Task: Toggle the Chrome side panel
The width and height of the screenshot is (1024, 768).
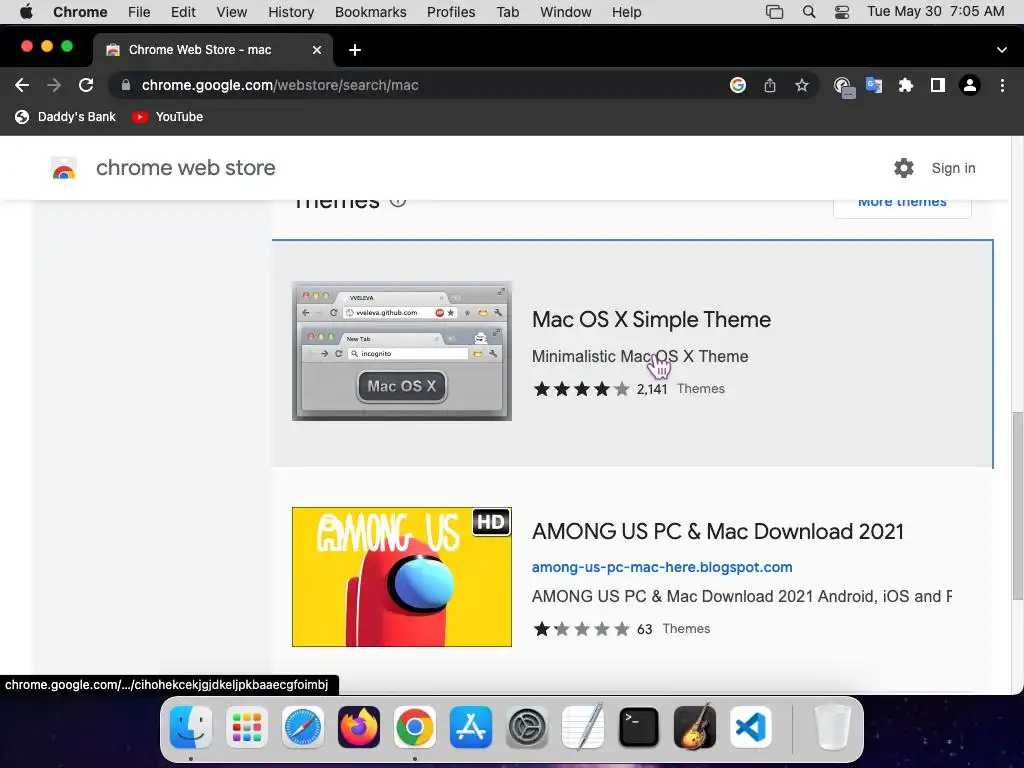Action: point(938,85)
